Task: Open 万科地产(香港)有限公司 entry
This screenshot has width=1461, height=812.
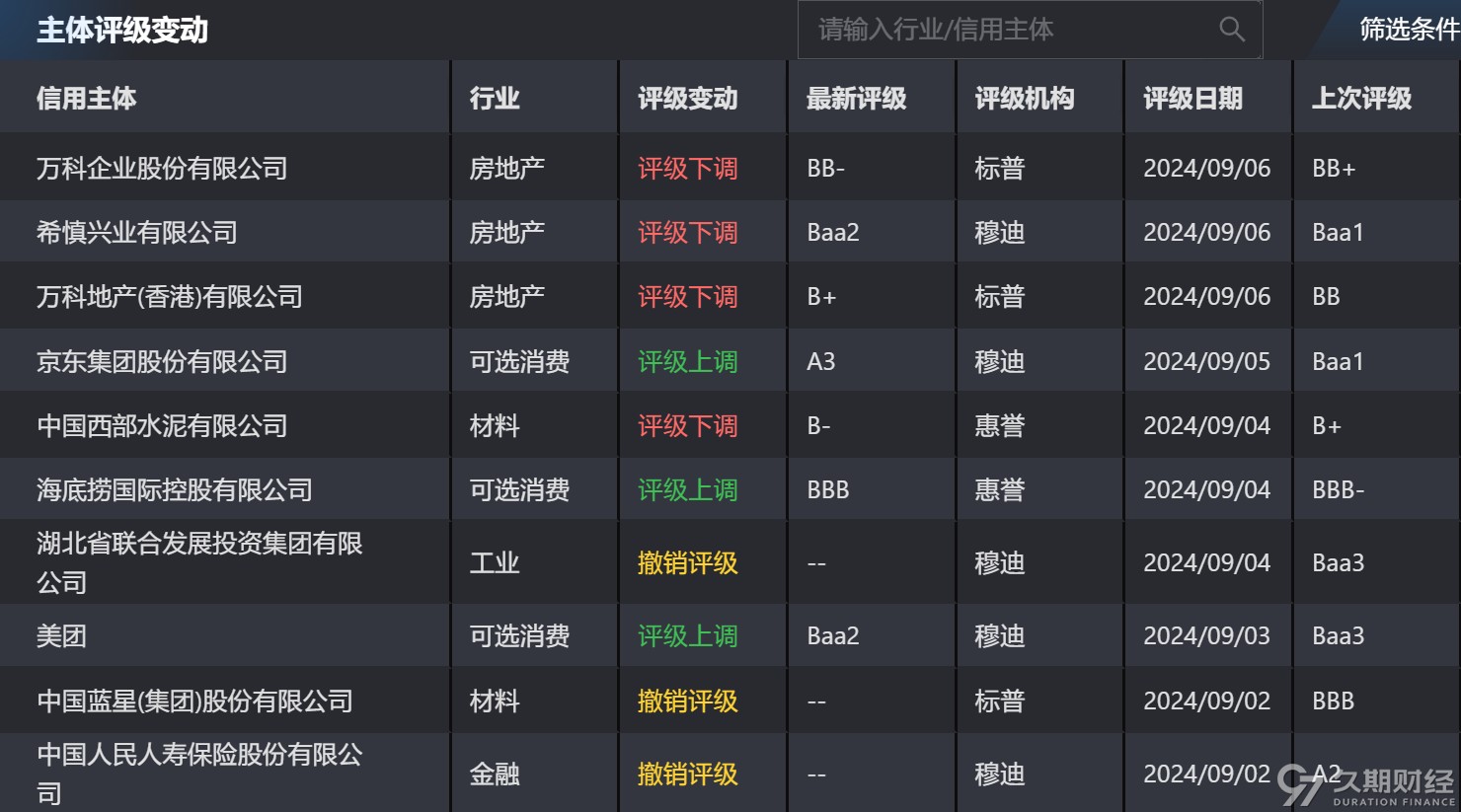Action: pyautogui.click(x=170, y=297)
